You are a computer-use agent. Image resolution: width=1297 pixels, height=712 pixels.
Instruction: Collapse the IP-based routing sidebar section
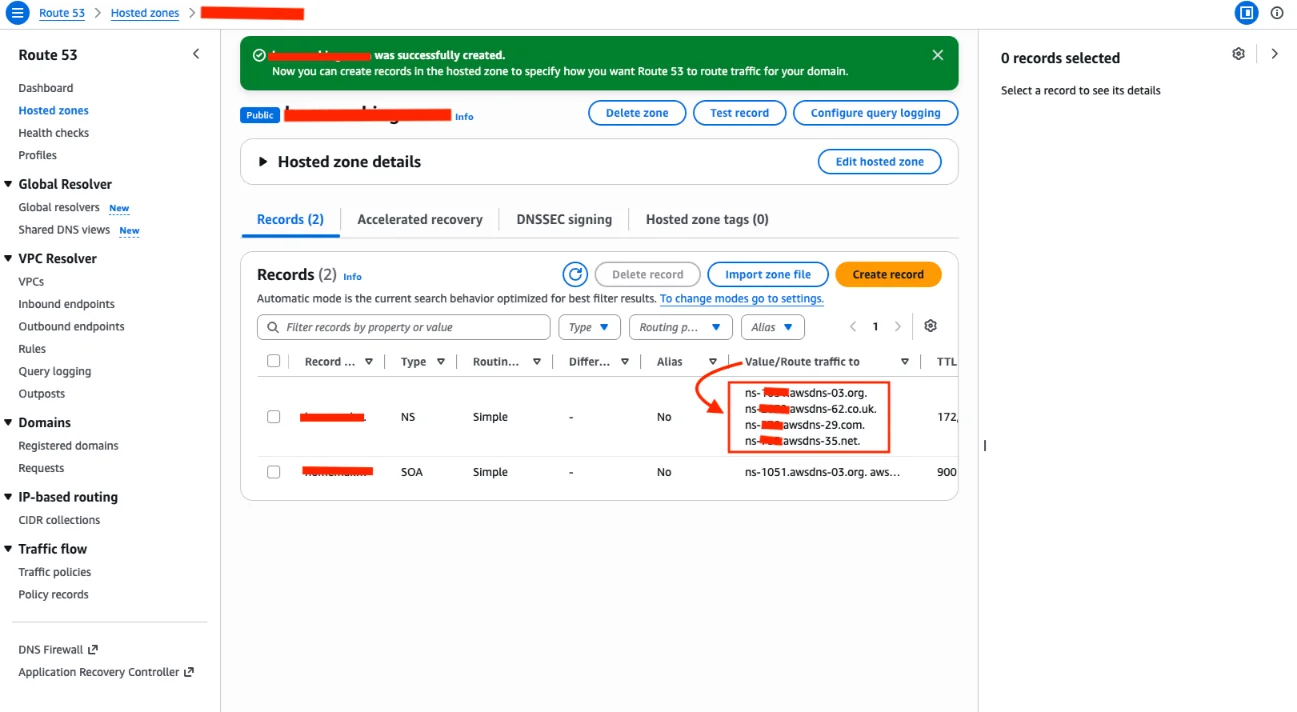(8, 497)
